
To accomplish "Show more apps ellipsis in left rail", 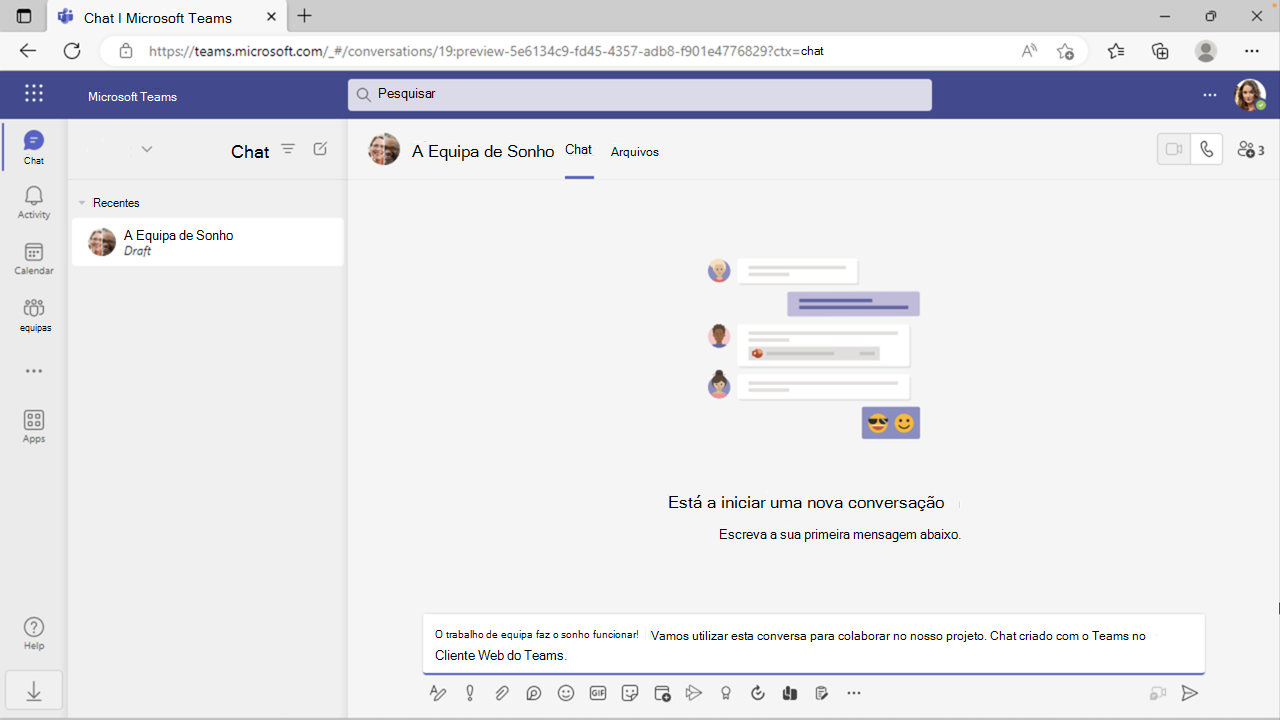I will (34, 371).
